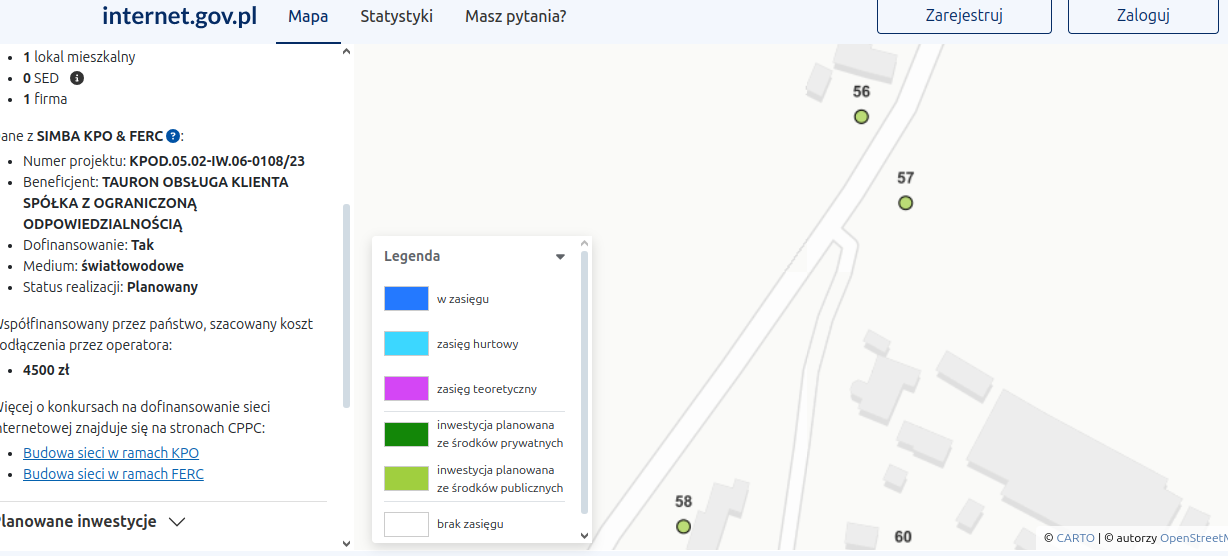1228x556 pixels.
Task: Click the magenta 'zasięg teoretyczny' swatch
Action: pyautogui.click(x=406, y=389)
